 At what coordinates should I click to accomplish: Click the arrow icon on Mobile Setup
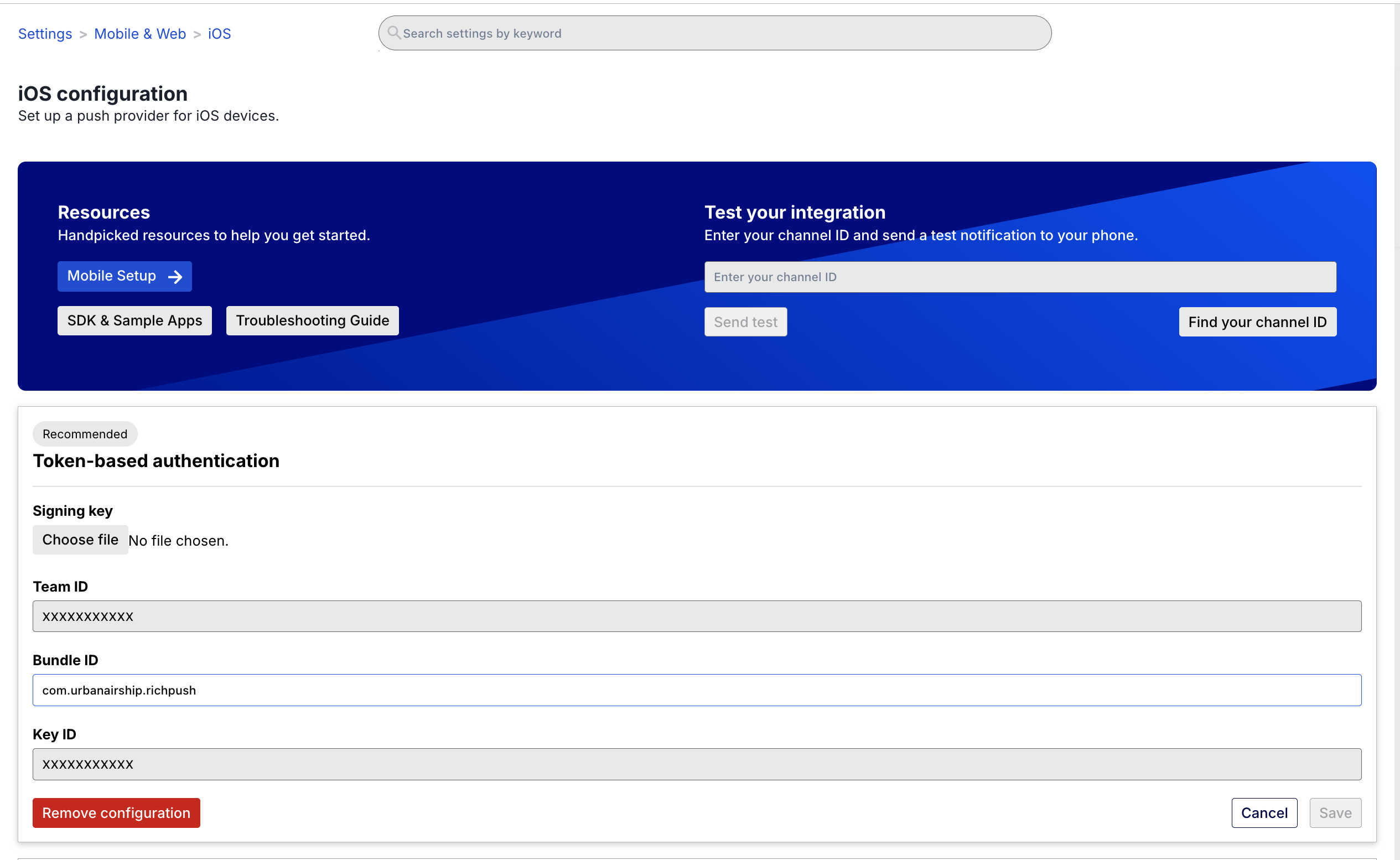(175, 277)
